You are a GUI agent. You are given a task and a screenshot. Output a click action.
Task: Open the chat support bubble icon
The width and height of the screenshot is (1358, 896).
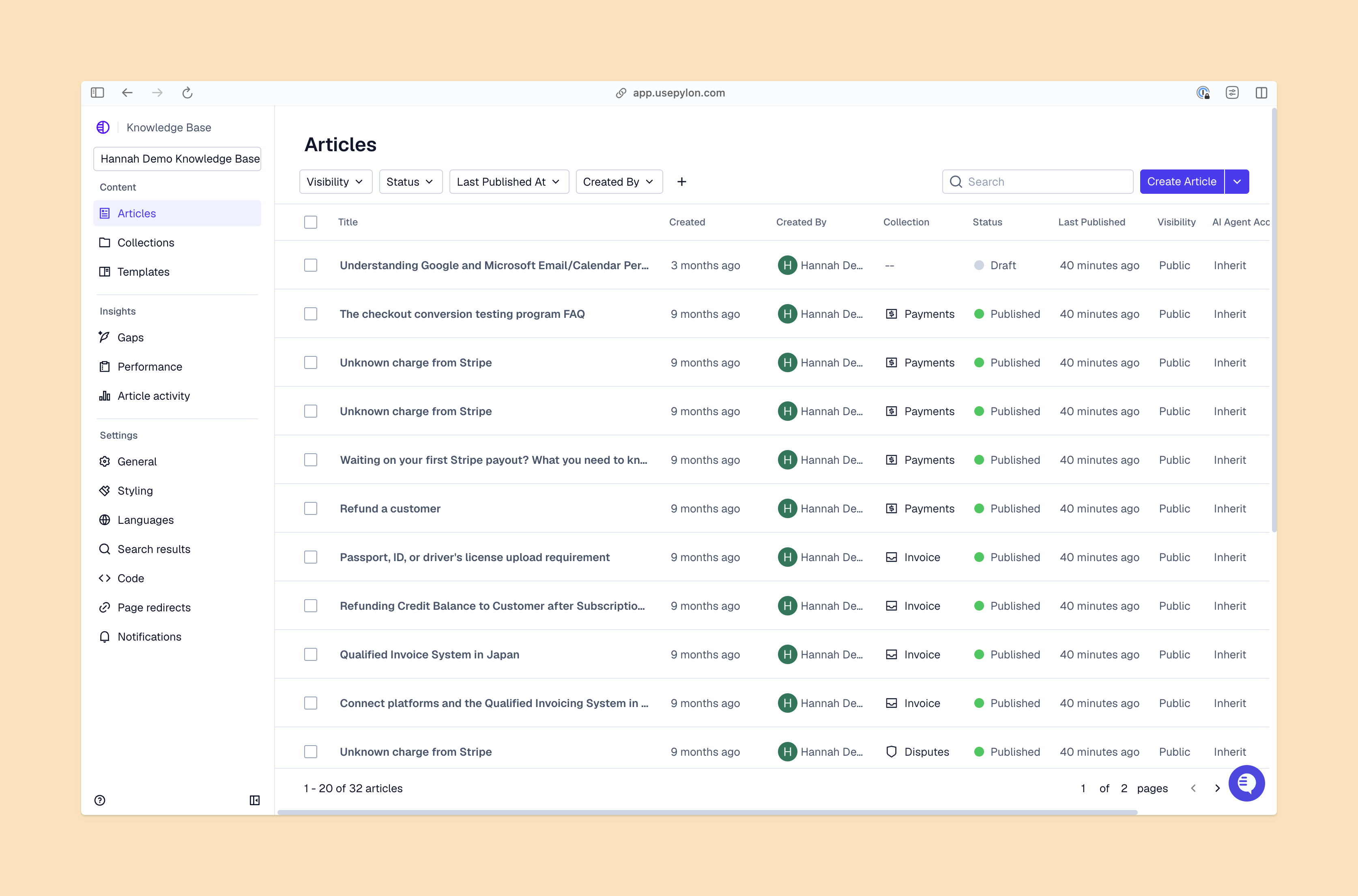[x=1246, y=783]
